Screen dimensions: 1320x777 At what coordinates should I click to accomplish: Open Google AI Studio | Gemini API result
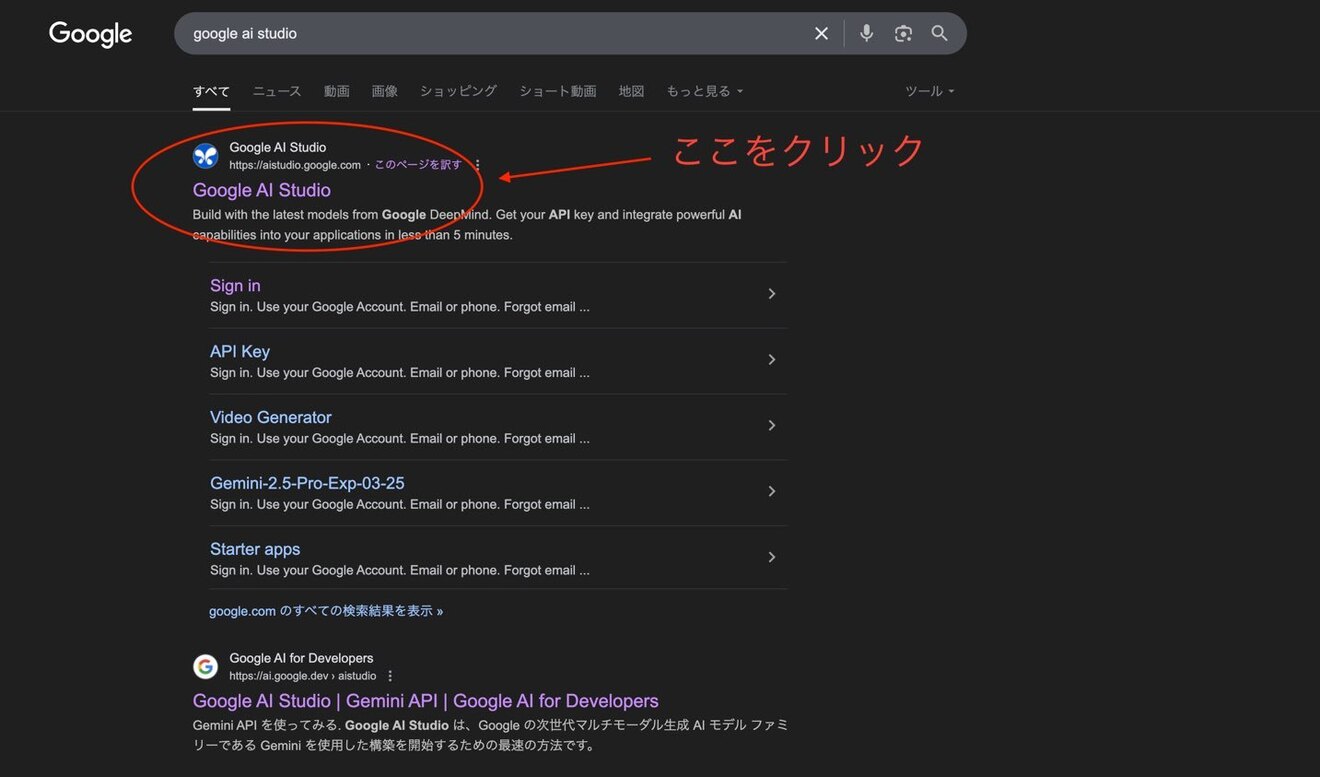[426, 701]
